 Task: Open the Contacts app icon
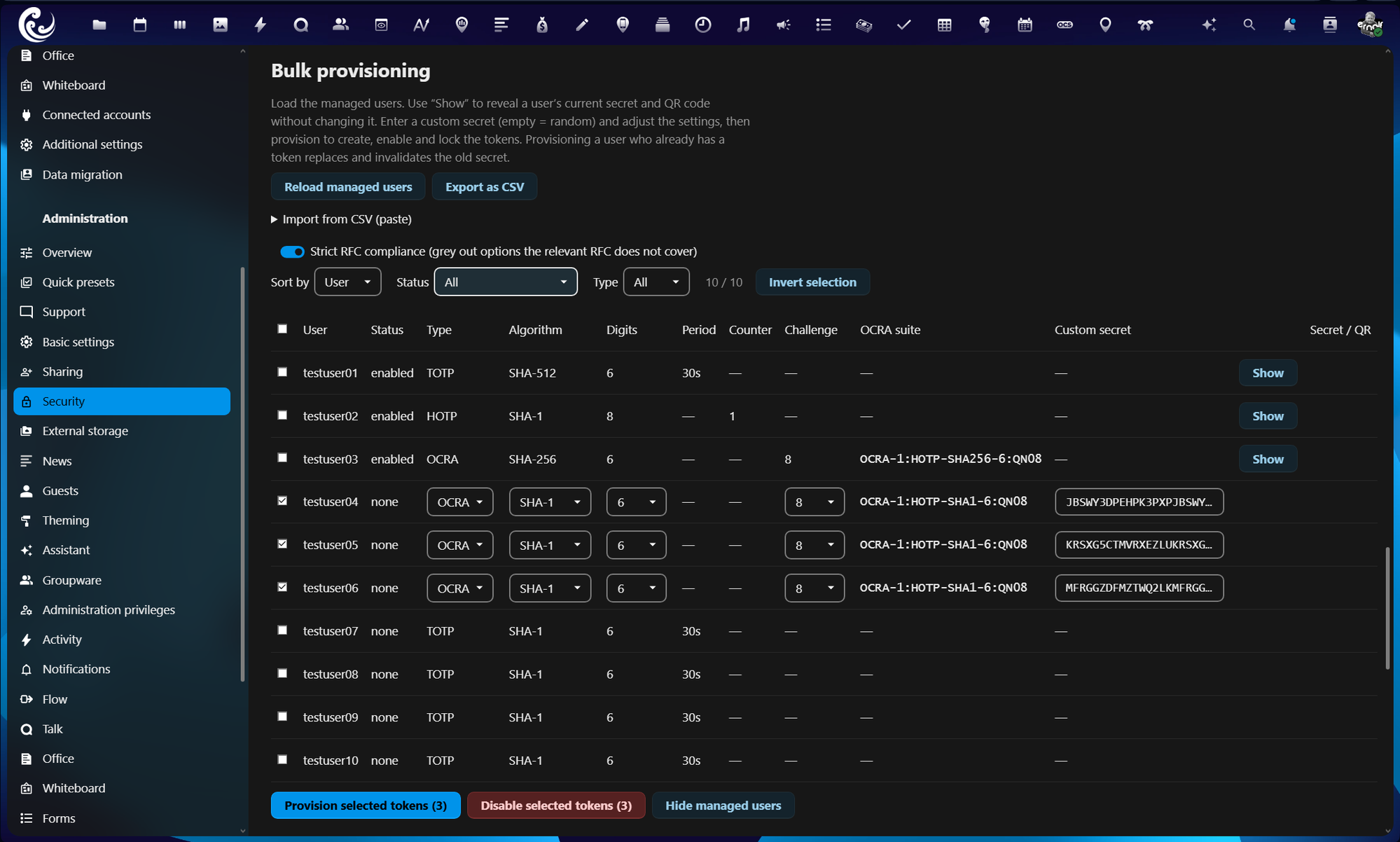click(341, 25)
